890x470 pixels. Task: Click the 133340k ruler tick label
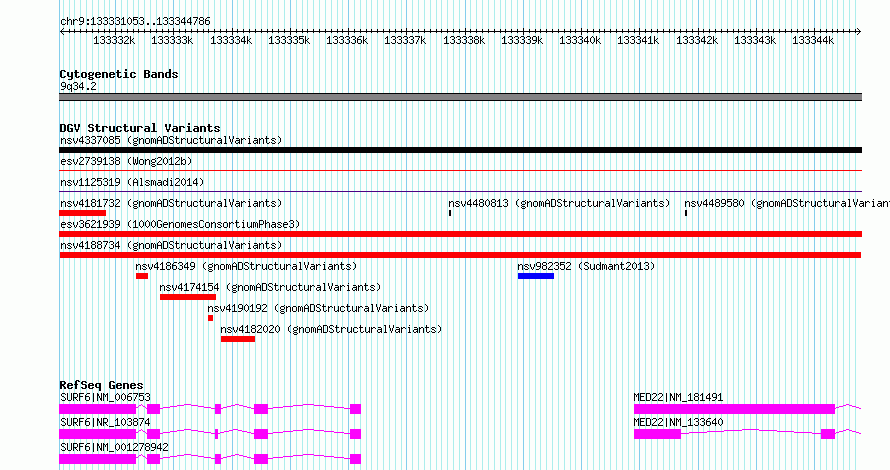[580, 40]
